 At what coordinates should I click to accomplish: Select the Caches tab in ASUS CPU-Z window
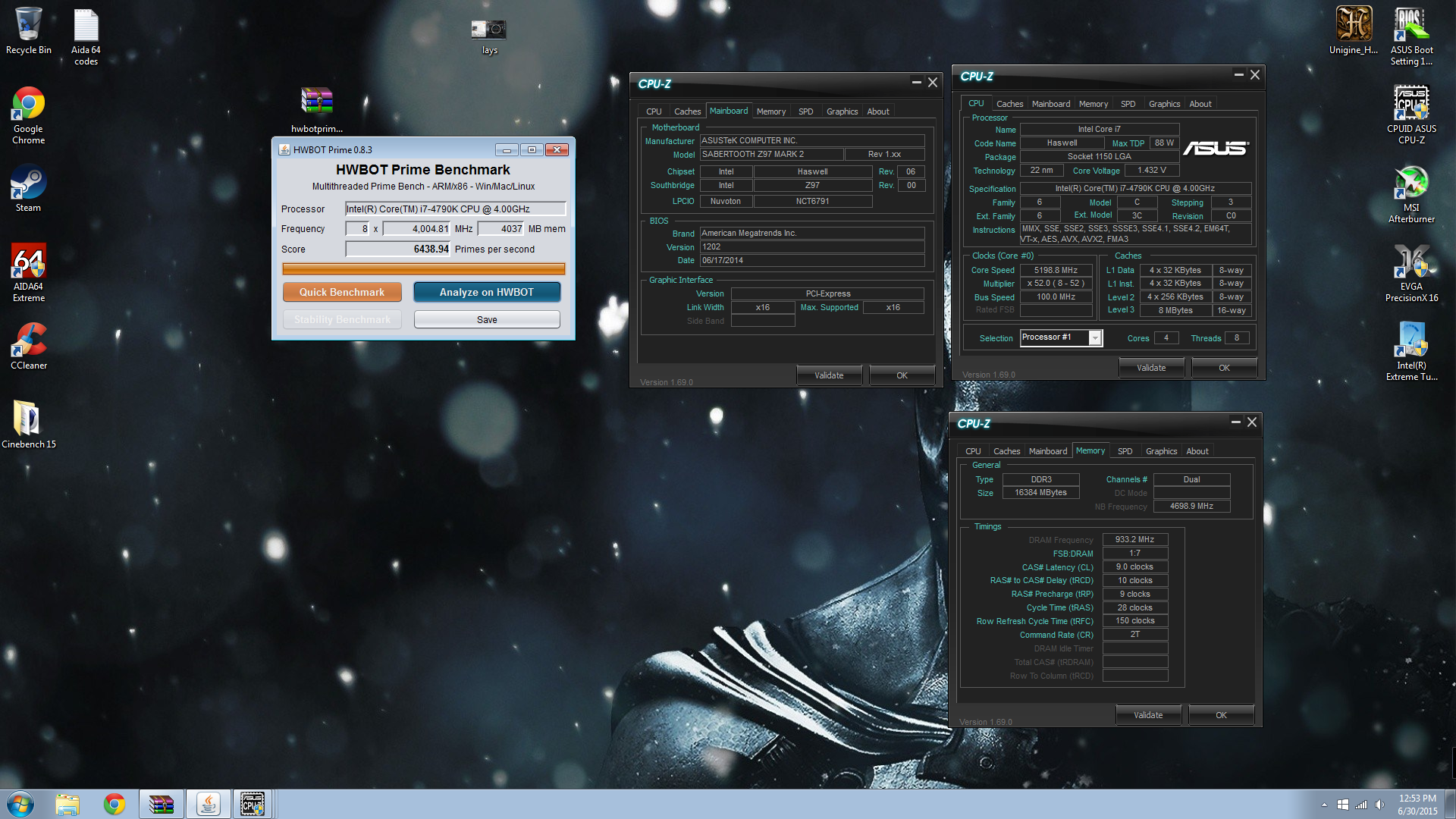tap(1009, 104)
